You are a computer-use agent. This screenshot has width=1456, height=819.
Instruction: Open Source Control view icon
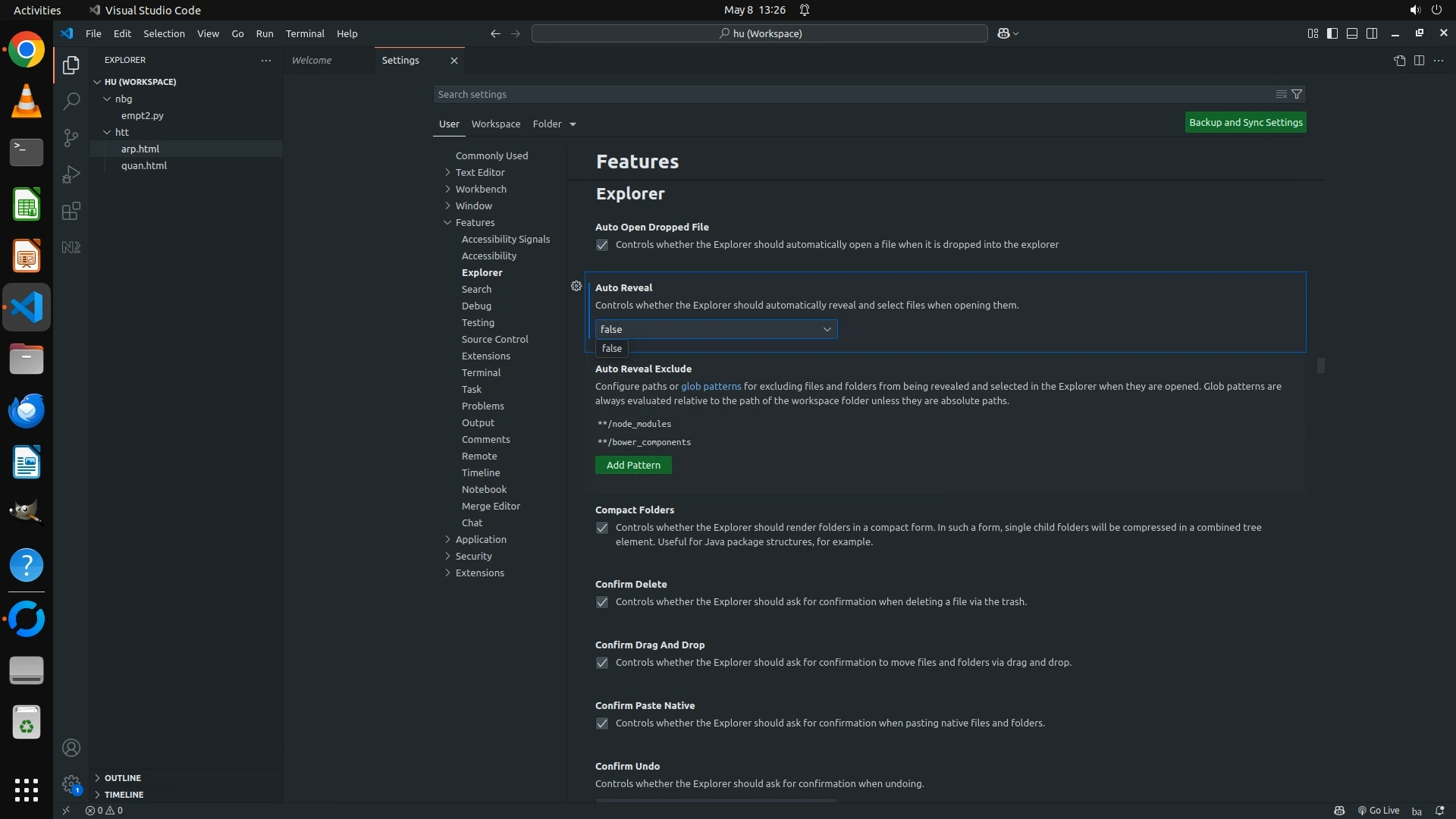[x=71, y=137]
